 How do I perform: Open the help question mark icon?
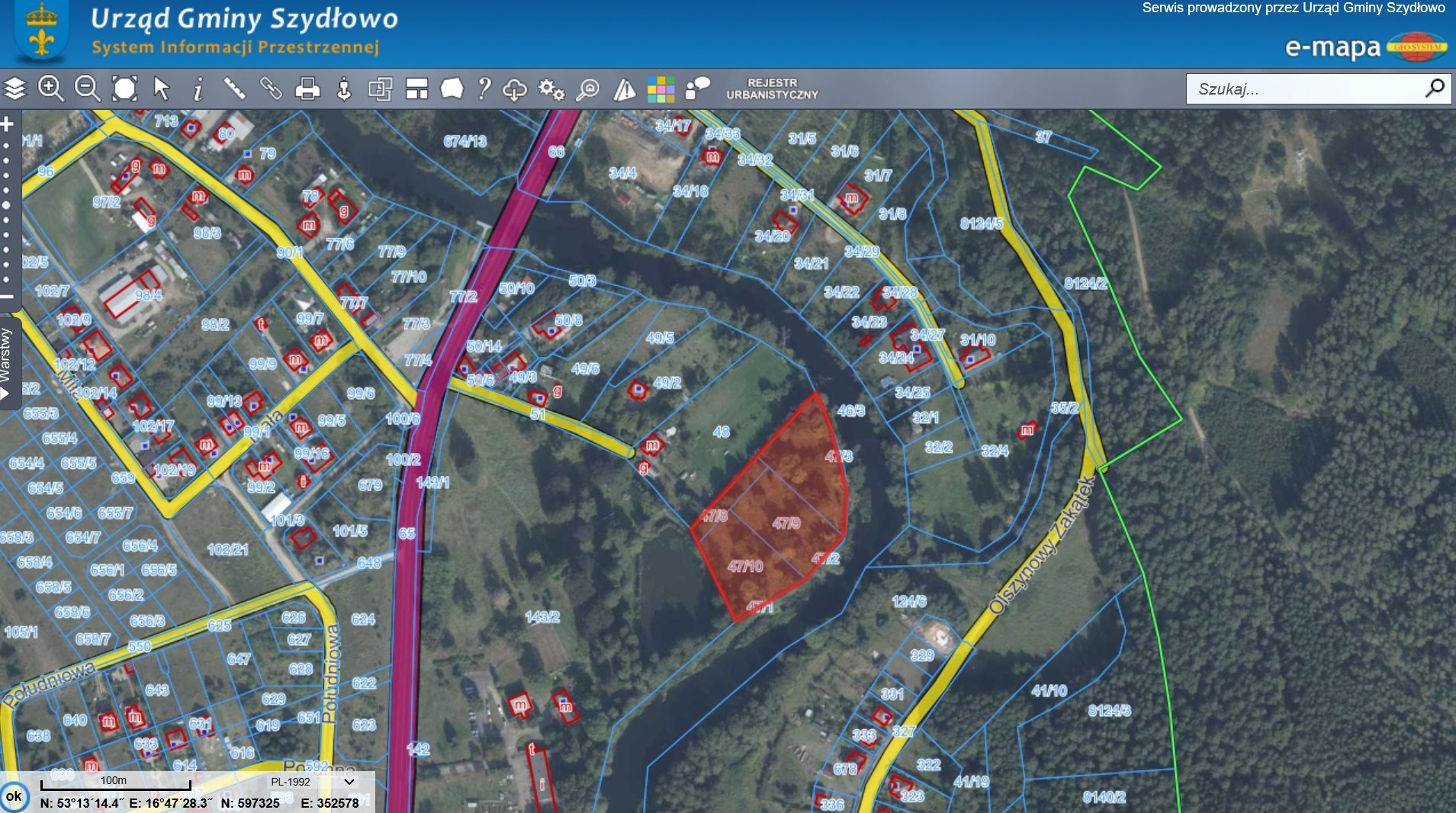coord(484,89)
